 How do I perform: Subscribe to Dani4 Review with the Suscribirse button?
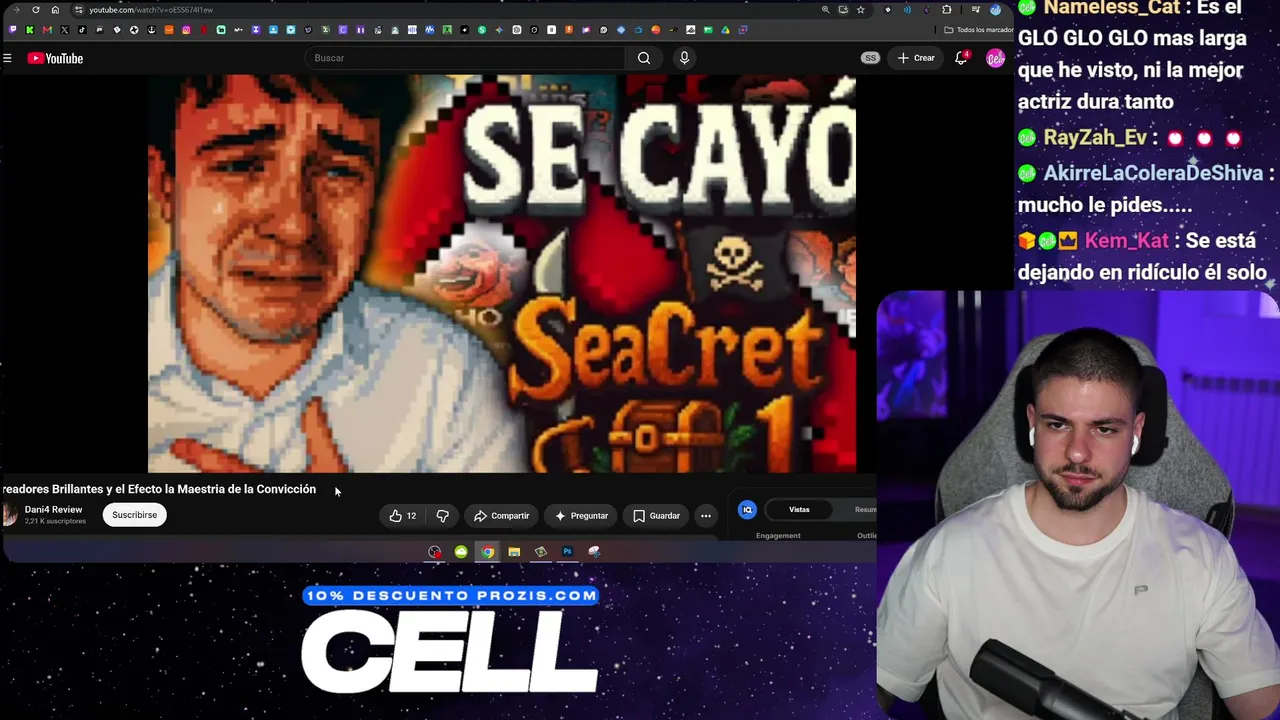click(134, 515)
